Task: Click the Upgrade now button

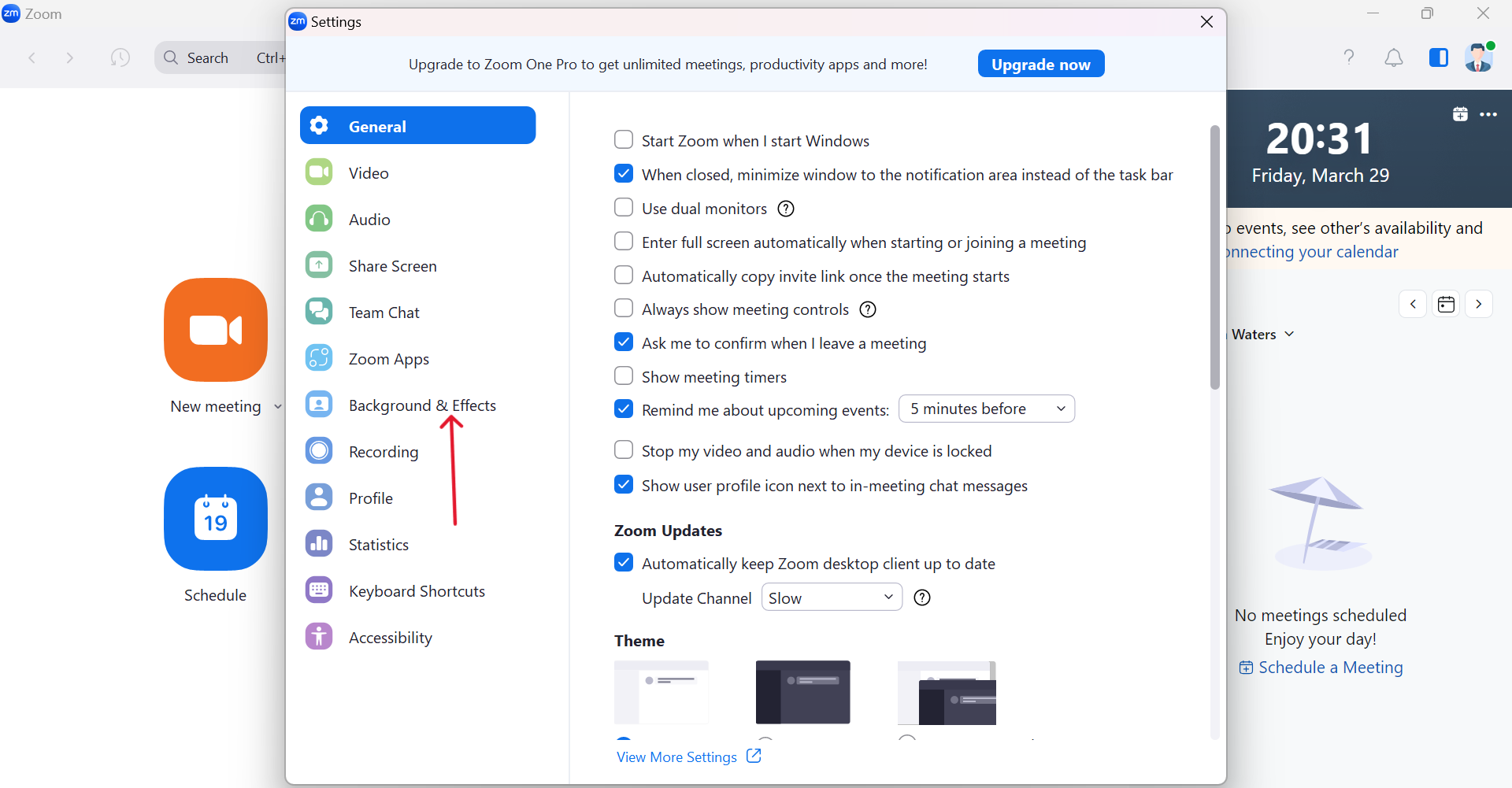Action: pyautogui.click(x=1041, y=64)
